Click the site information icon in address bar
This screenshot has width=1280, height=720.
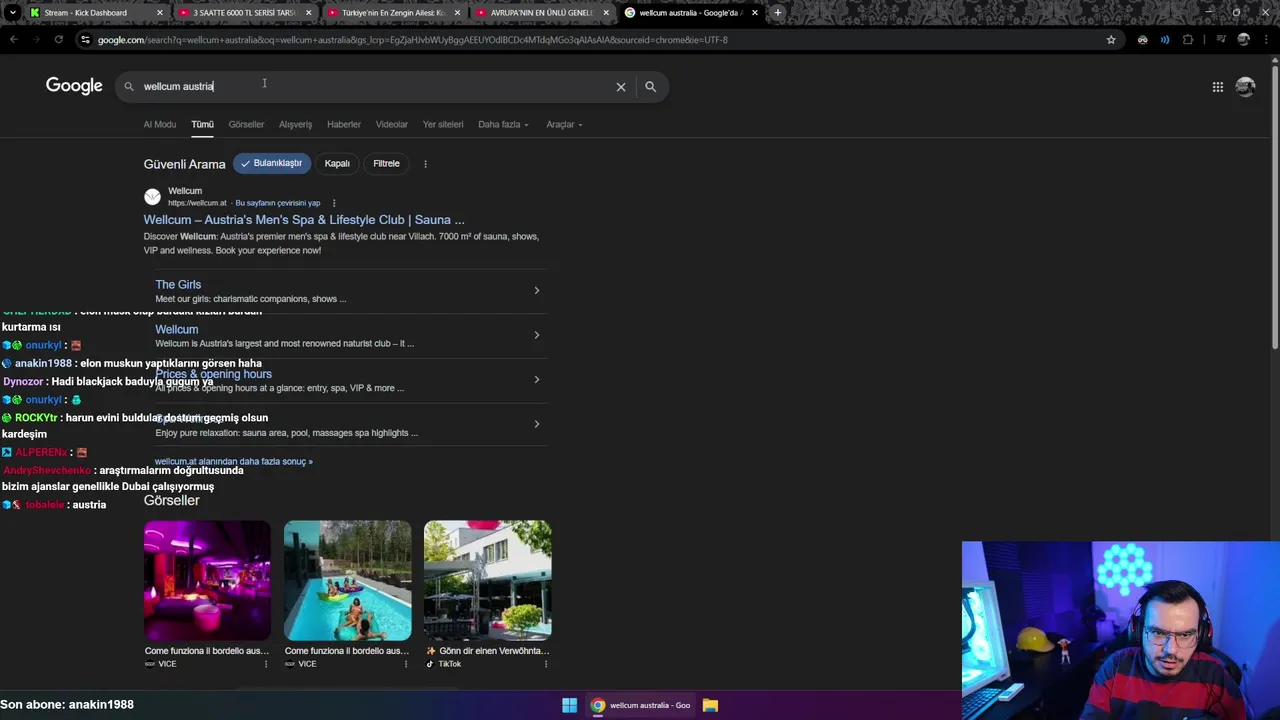(x=85, y=40)
